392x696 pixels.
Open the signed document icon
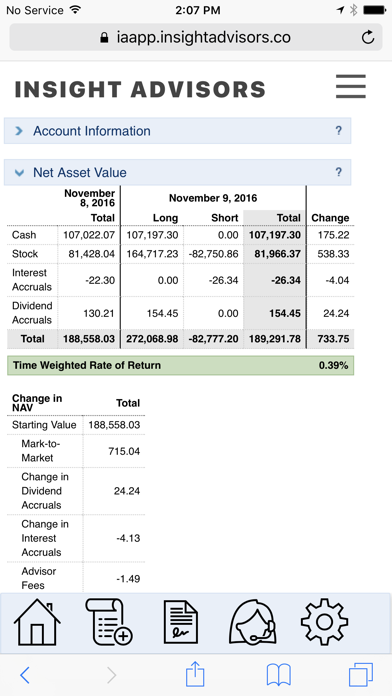181,622
